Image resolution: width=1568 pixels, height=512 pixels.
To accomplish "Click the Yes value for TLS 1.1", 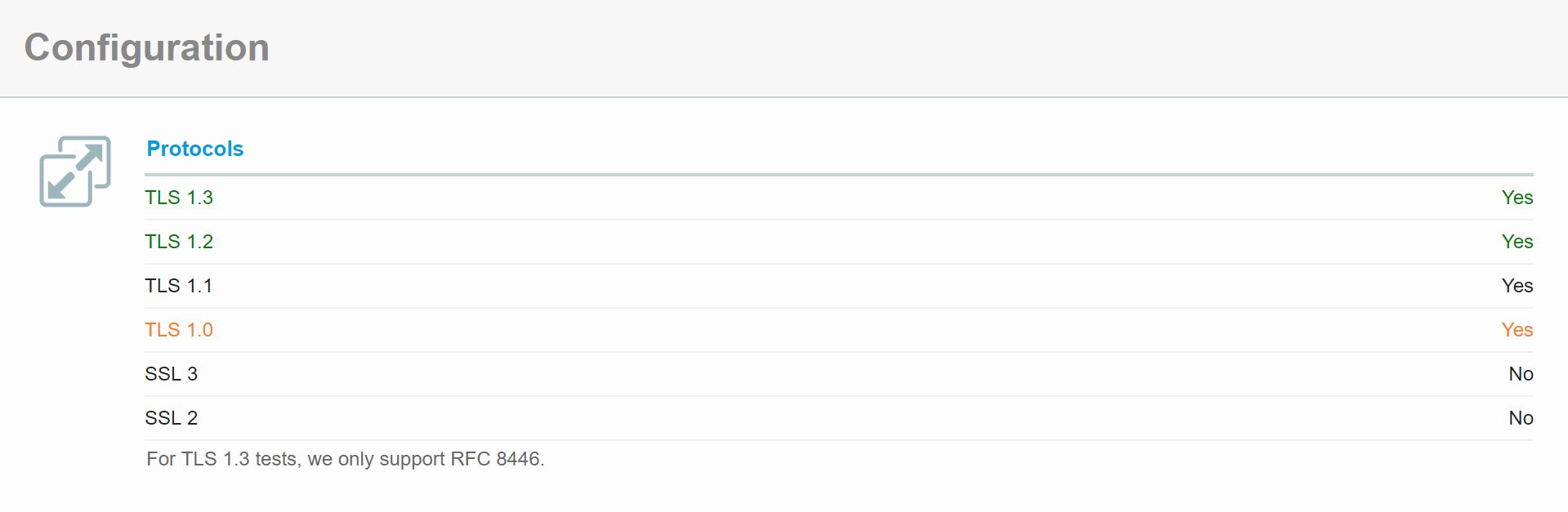I will [x=1517, y=286].
